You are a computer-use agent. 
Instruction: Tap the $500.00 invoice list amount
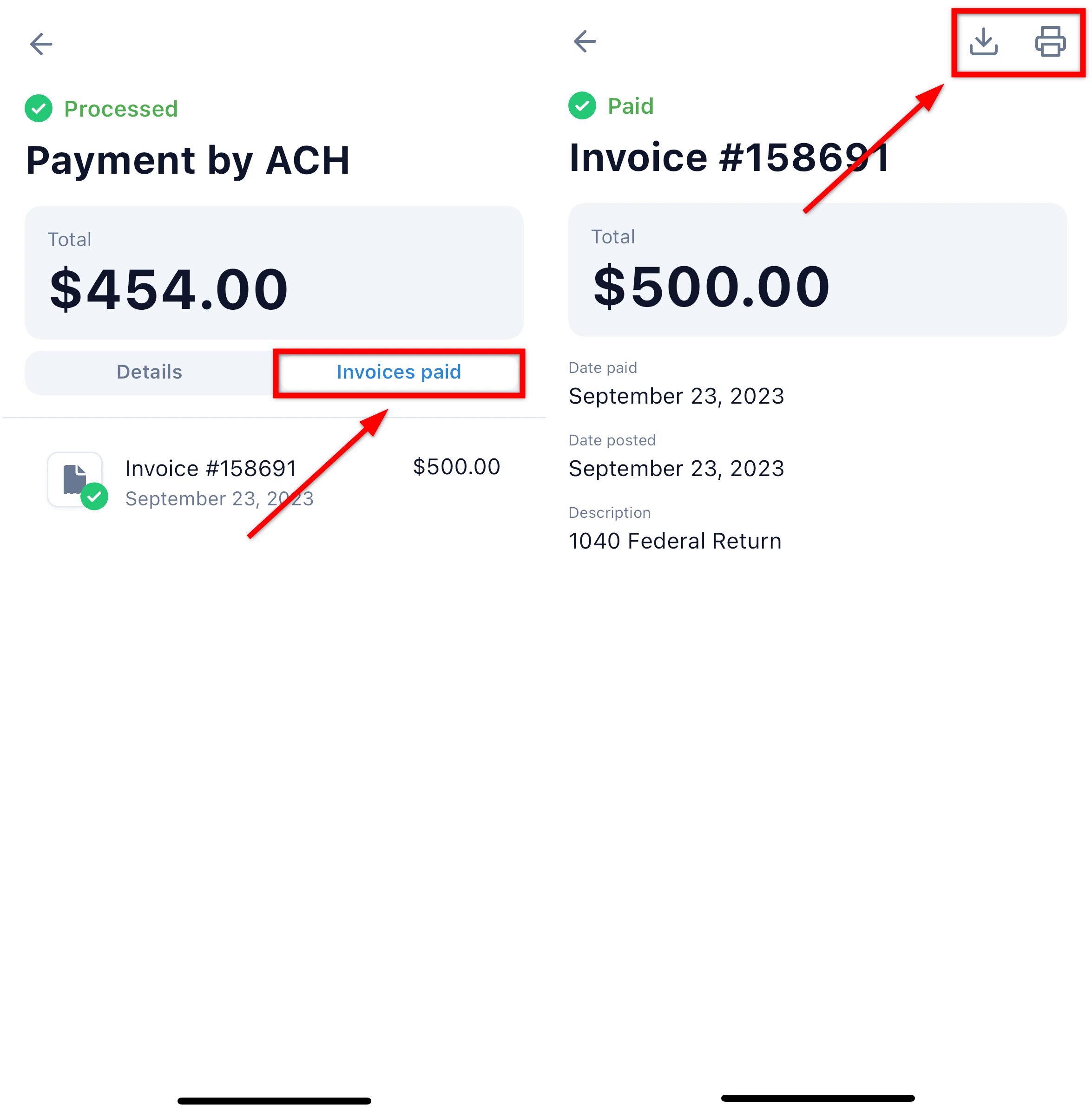point(456,467)
